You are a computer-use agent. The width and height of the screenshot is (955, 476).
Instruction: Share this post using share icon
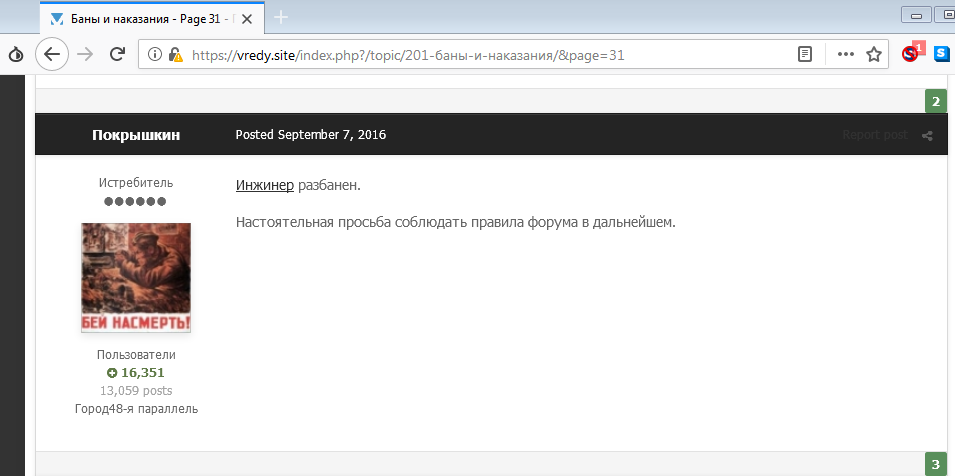pyautogui.click(x=927, y=136)
